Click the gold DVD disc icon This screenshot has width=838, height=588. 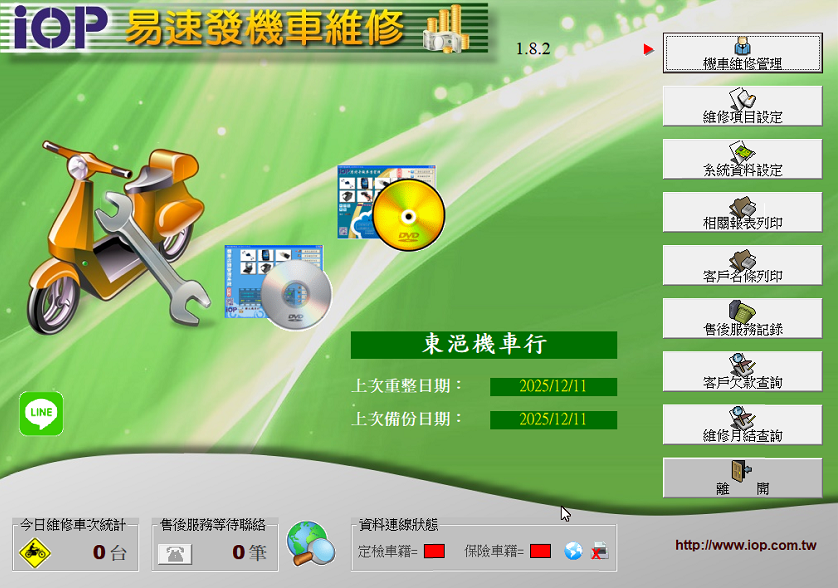[x=408, y=214]
